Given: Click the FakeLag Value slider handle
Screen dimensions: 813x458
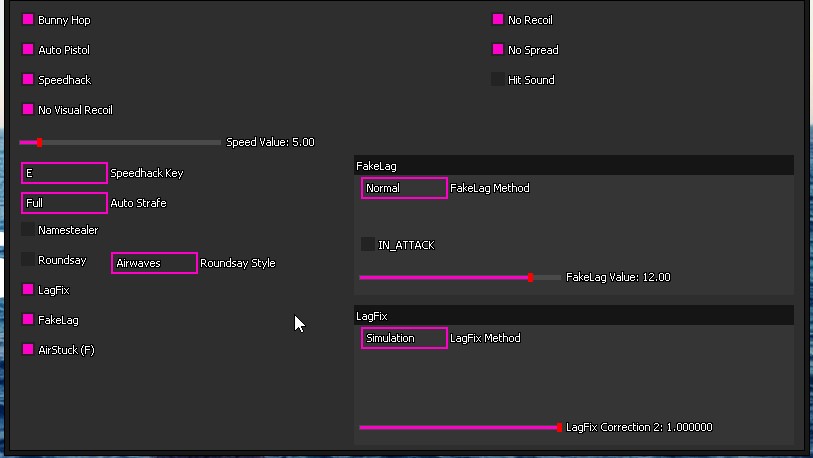Looking at the screenshot, I should pyautogui.click(x=530, y=277).
